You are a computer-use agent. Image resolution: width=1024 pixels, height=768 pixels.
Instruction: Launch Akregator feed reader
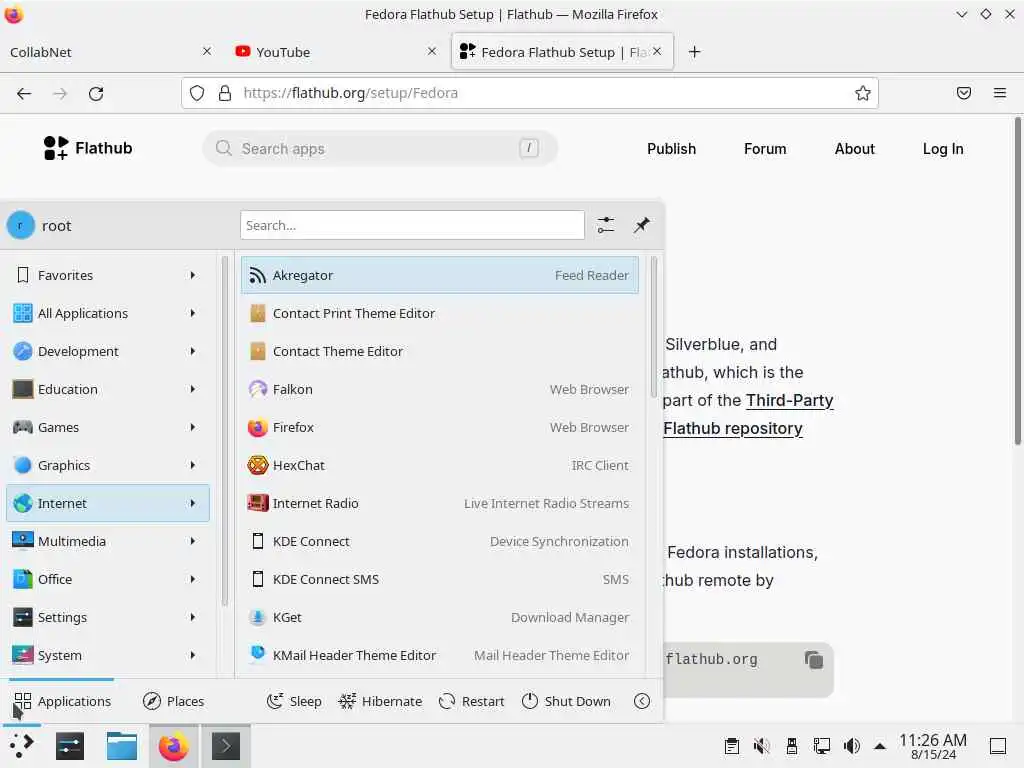pyautogui.click(x=440, y=275)
